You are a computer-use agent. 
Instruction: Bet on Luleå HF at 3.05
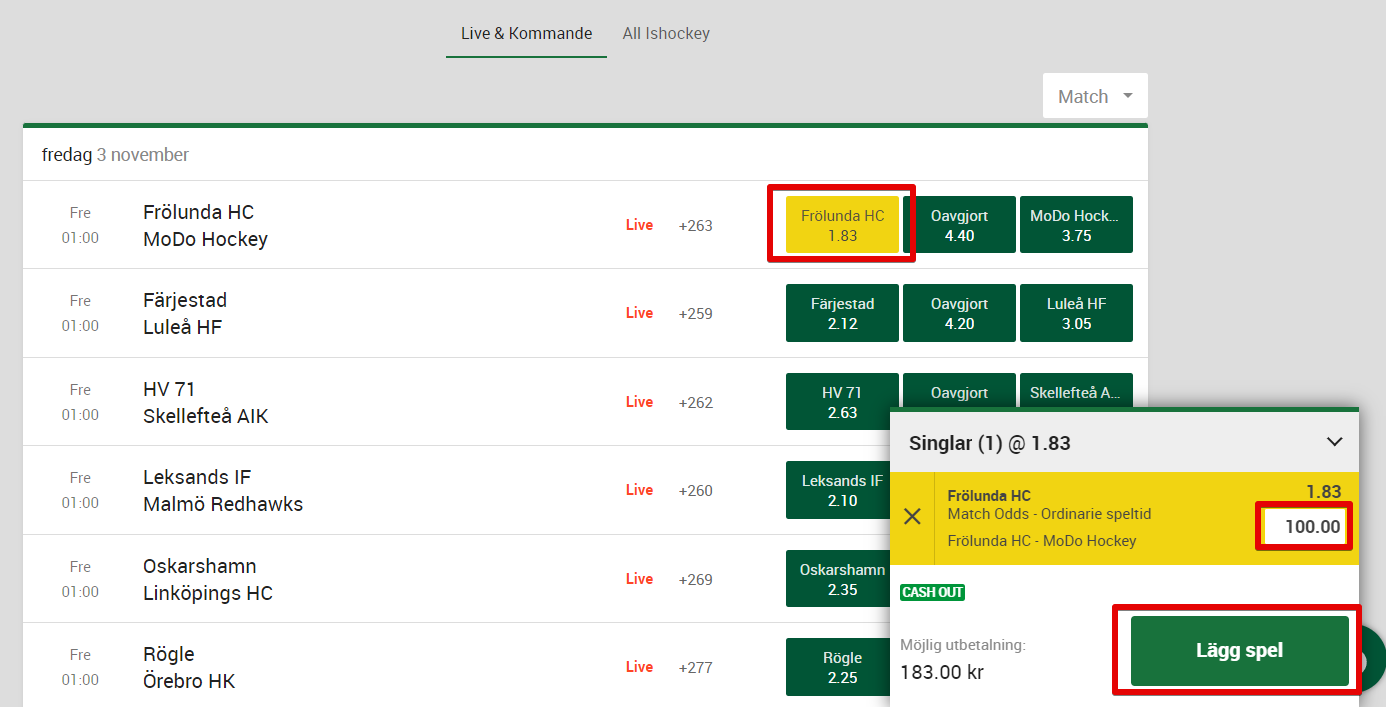point(1076,313)
